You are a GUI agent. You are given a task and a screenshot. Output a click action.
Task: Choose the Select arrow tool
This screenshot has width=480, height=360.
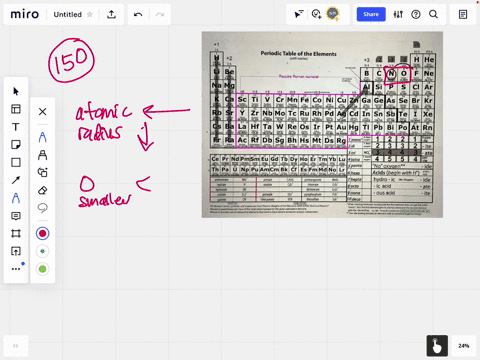[16, 91]
